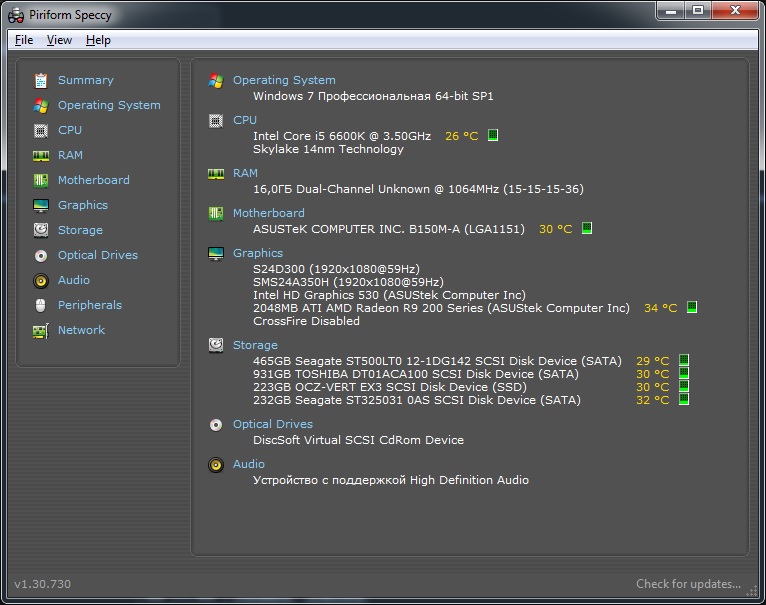Click the CPU temperature value 26 °C
This screenshot has height=605, width=766.
click(462, 136)
